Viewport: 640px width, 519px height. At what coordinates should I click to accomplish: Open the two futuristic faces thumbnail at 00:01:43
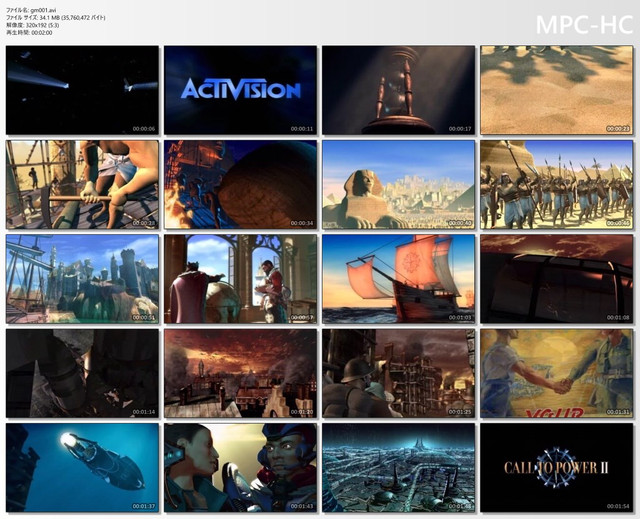pyautogui.click(x=240, y=468)
